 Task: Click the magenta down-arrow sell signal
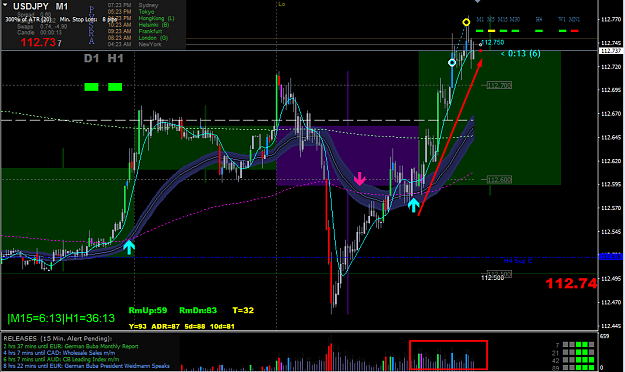[x=360, y=179]
